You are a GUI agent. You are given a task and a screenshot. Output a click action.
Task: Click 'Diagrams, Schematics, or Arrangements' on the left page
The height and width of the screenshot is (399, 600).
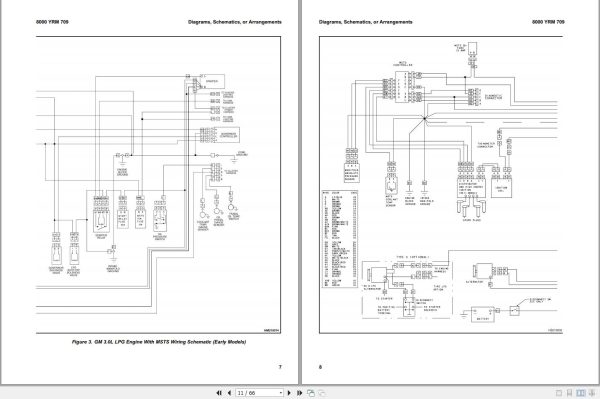pyautogui.click(x=235, y=22)
